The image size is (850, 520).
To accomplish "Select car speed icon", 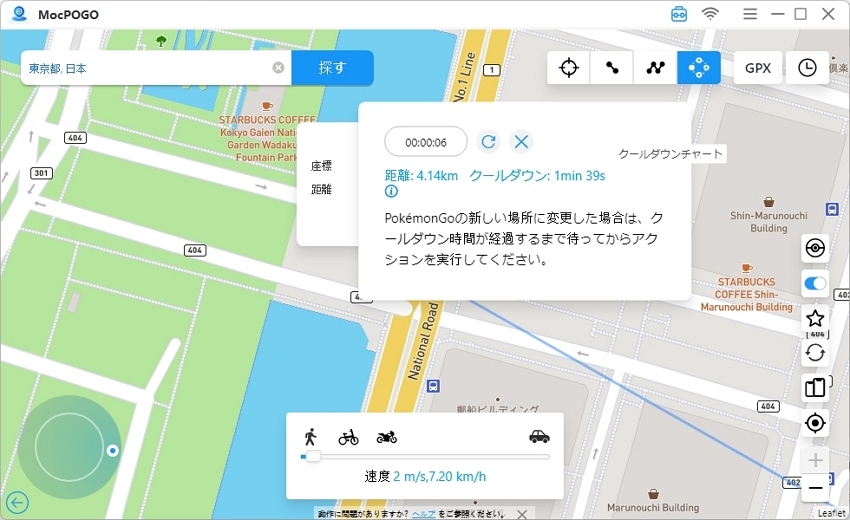I will (539, 436).
